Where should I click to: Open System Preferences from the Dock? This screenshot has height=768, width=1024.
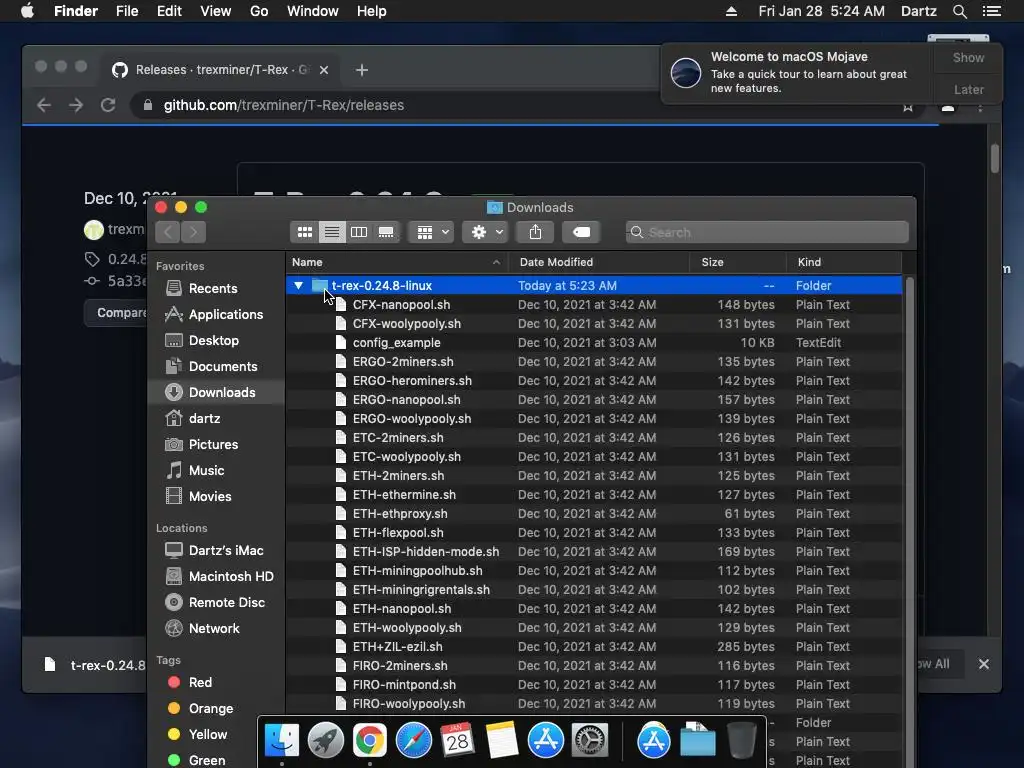[x=590, y=741]
